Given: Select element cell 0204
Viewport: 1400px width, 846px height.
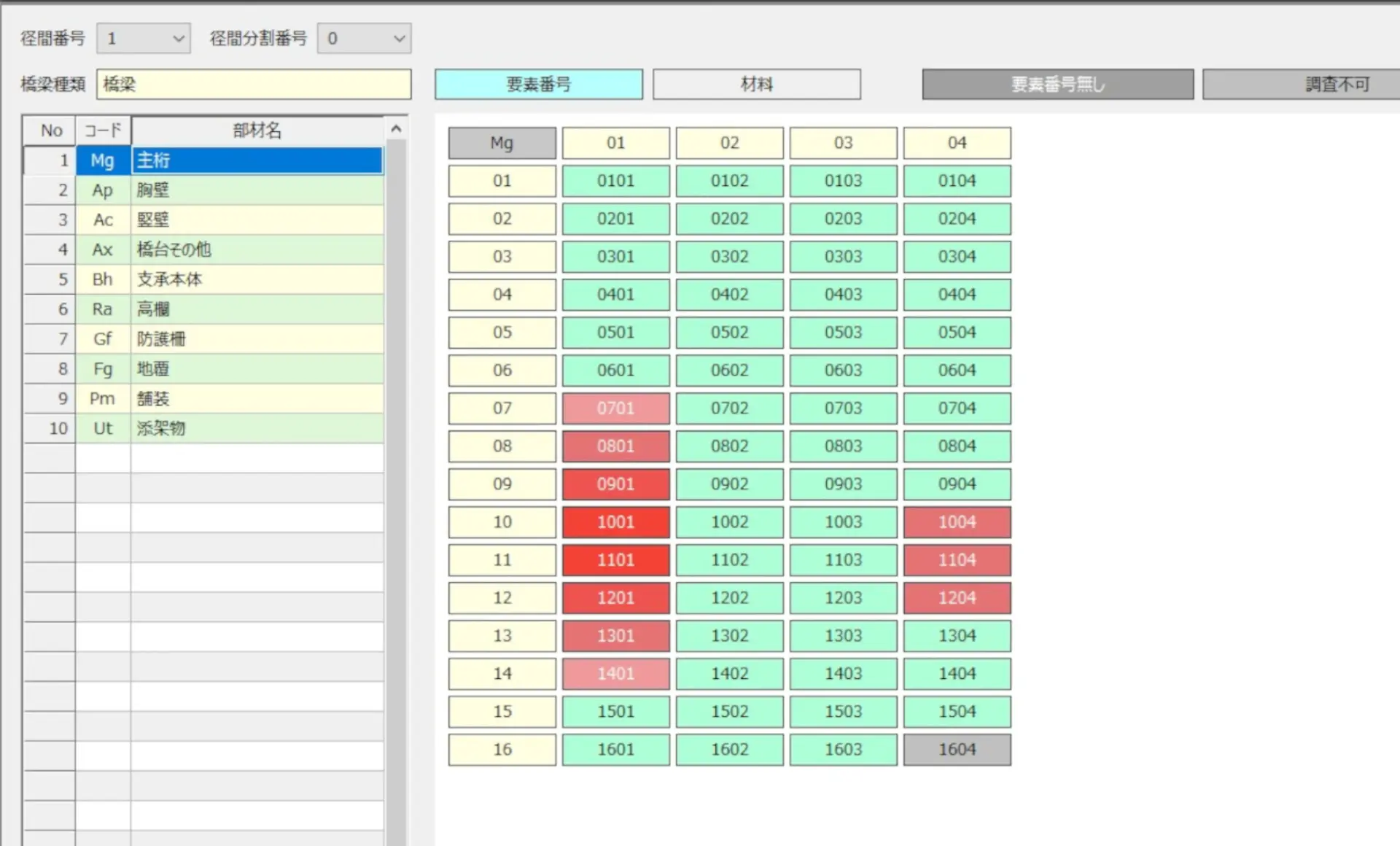Looking at the screenshot, I should point(957,219).
